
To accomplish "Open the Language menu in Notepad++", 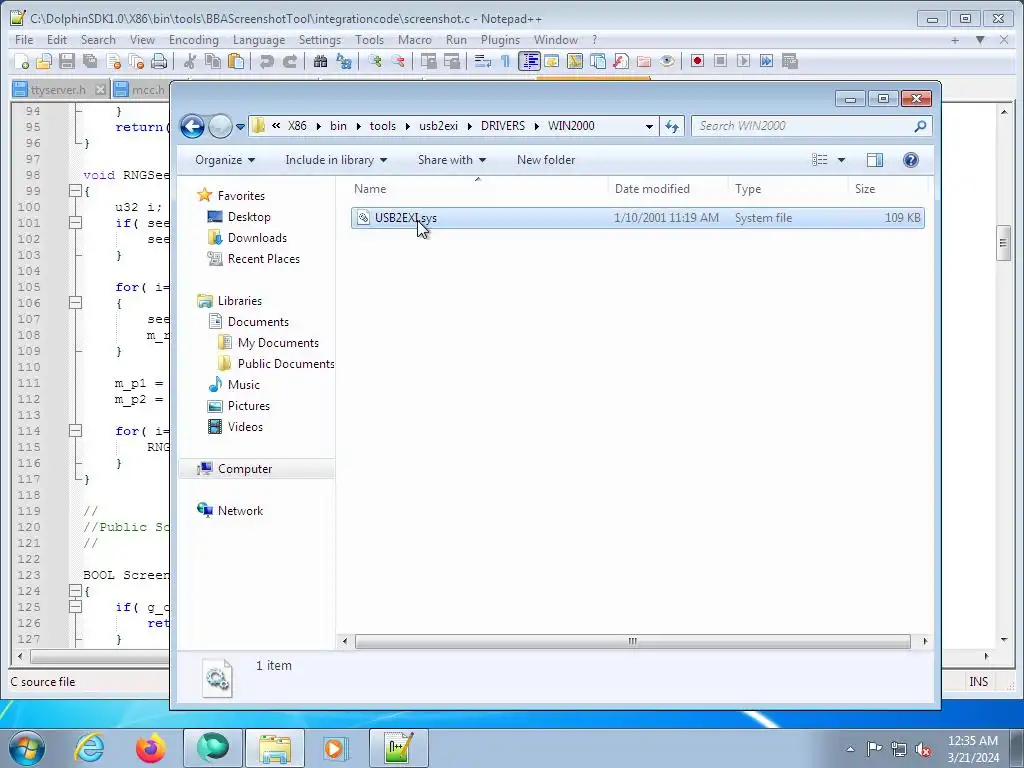I will point(259,40).
